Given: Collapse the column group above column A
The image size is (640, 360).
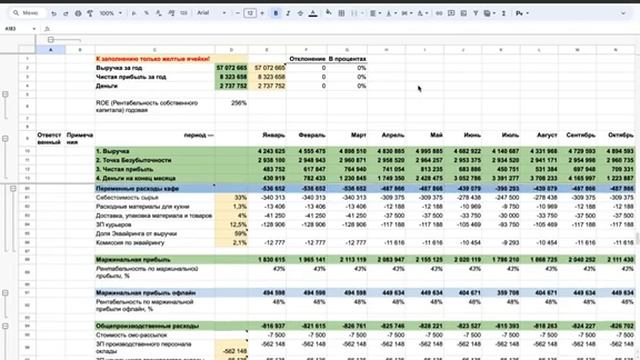Looking at the screenshot, I should pyautogui.click(x=51, y=40).
